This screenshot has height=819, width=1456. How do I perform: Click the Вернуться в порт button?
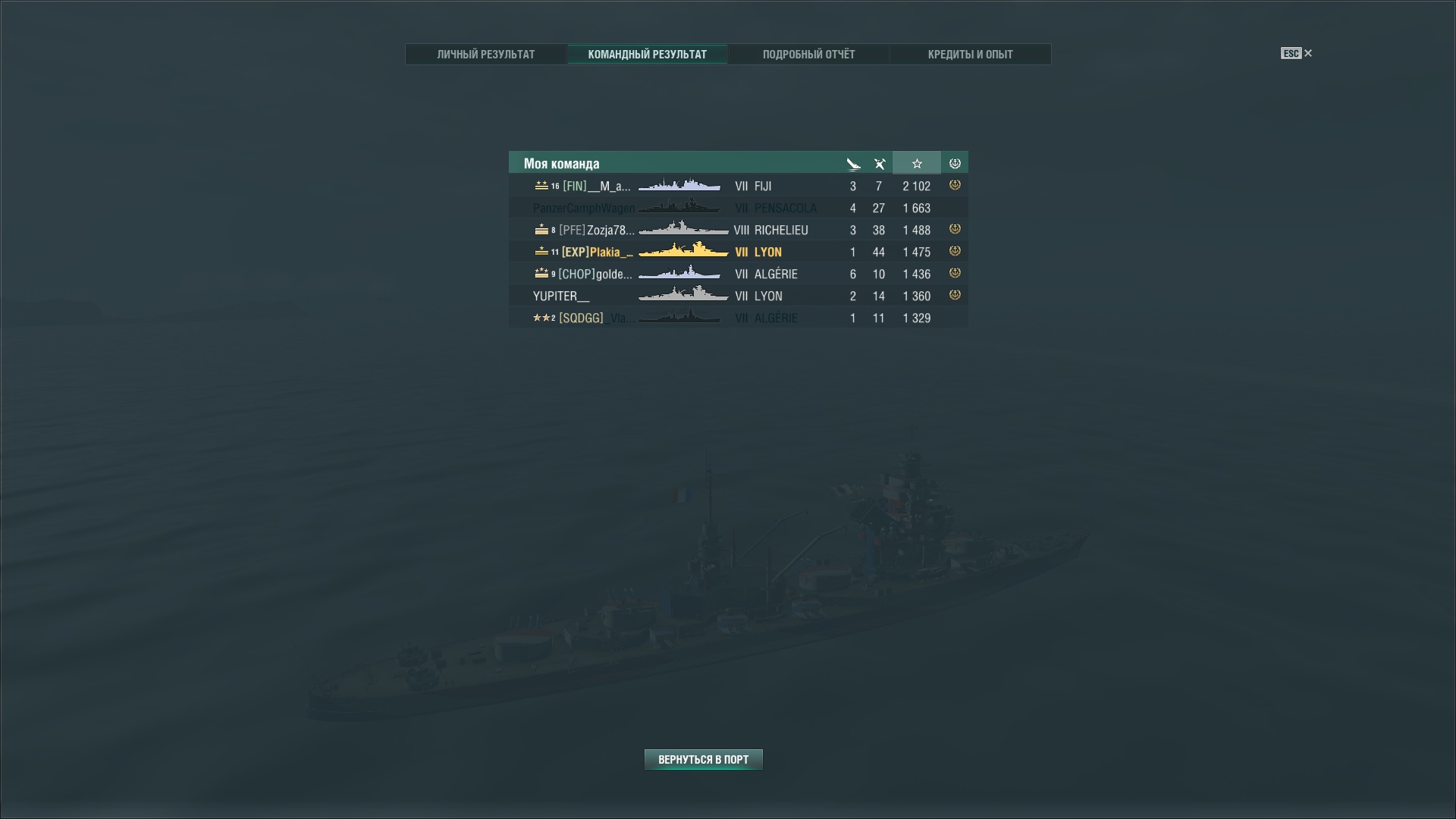coord(704,759)
